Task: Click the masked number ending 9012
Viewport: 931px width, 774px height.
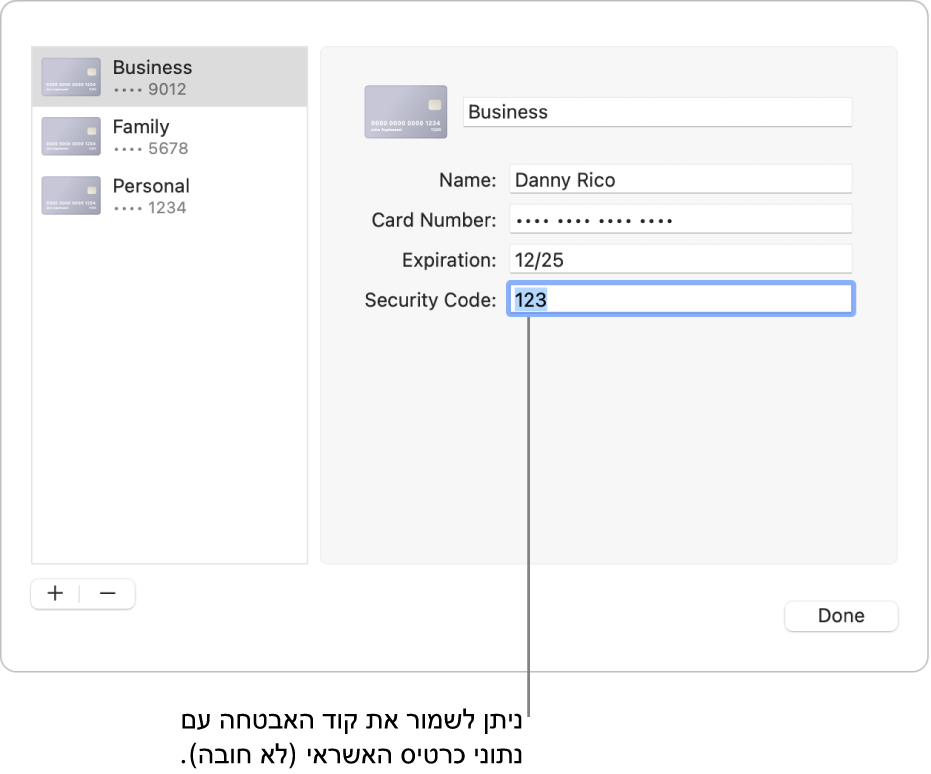Action: pyautogui.click(x=150, y=90)
